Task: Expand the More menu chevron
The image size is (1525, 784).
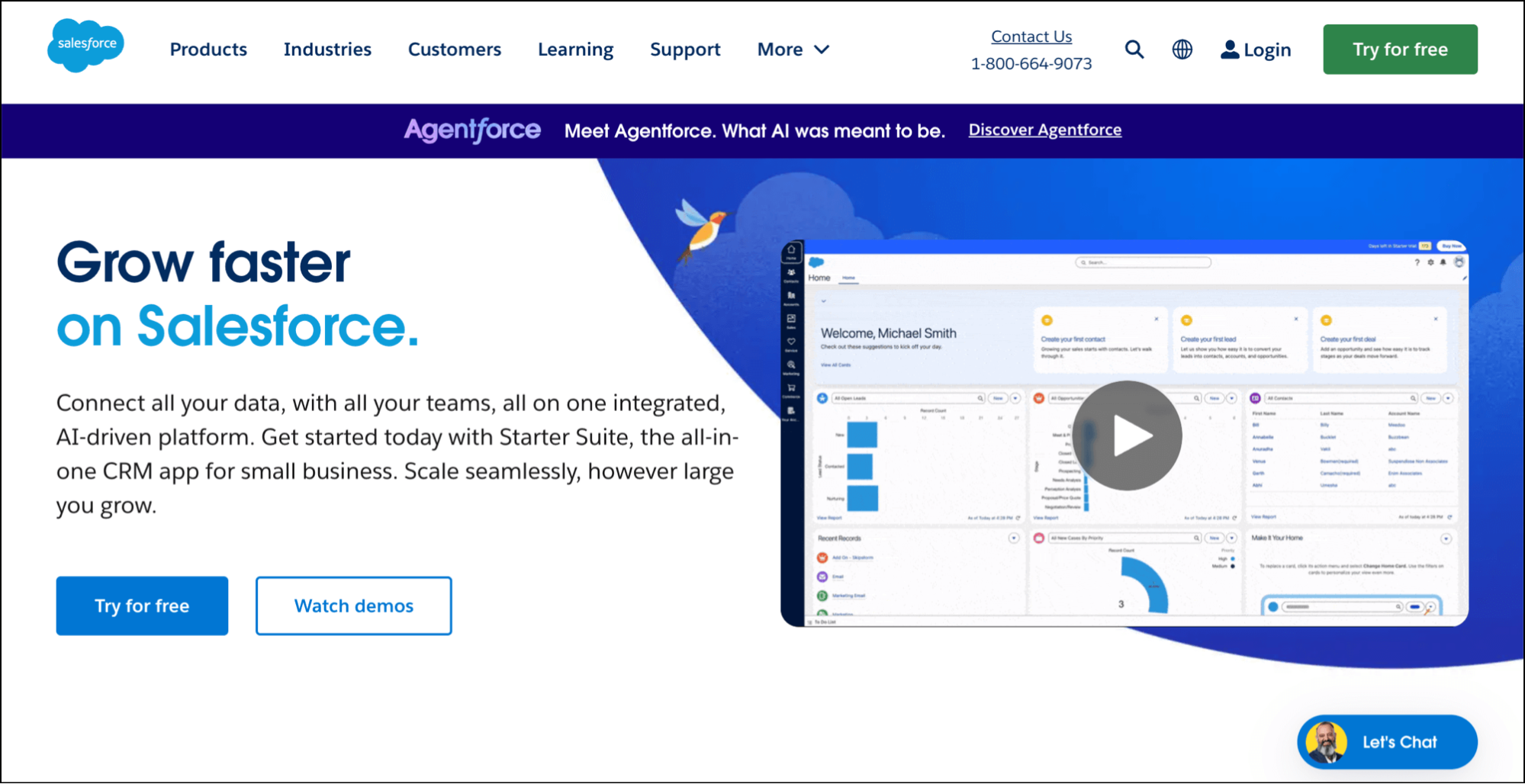Action: (x=822, y=50)
